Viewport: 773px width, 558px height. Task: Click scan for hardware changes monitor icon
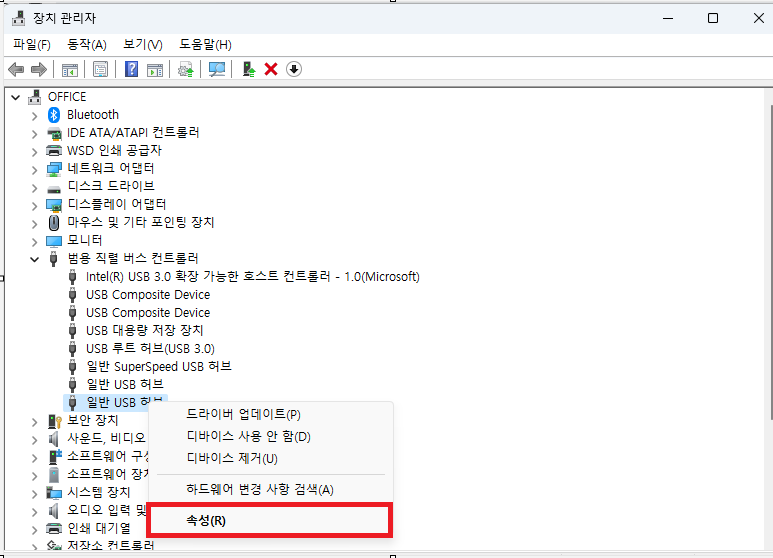pyautogui.click(x=216, y=70)
